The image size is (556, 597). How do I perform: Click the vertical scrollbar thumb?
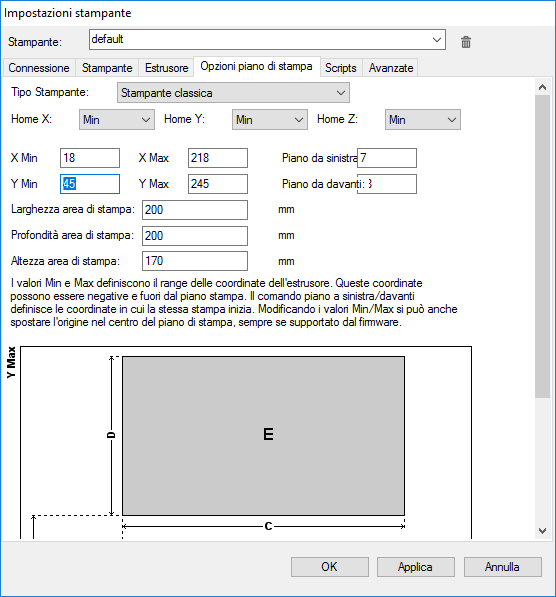click(542, 247)
